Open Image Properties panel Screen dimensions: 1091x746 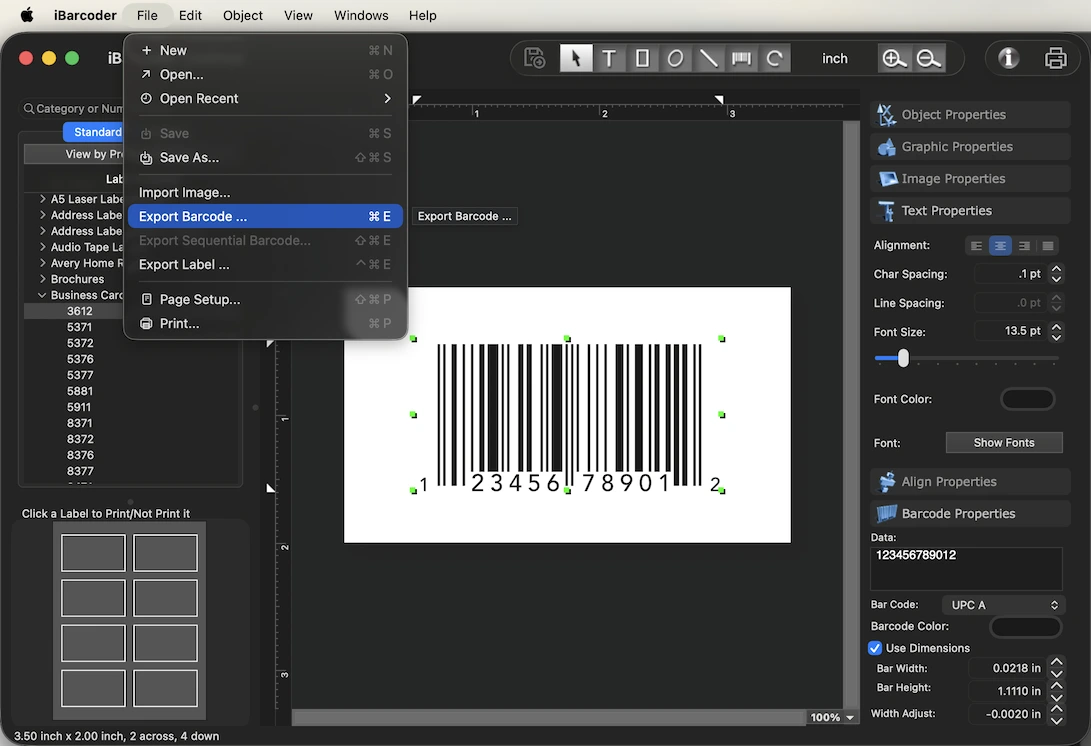970,179
